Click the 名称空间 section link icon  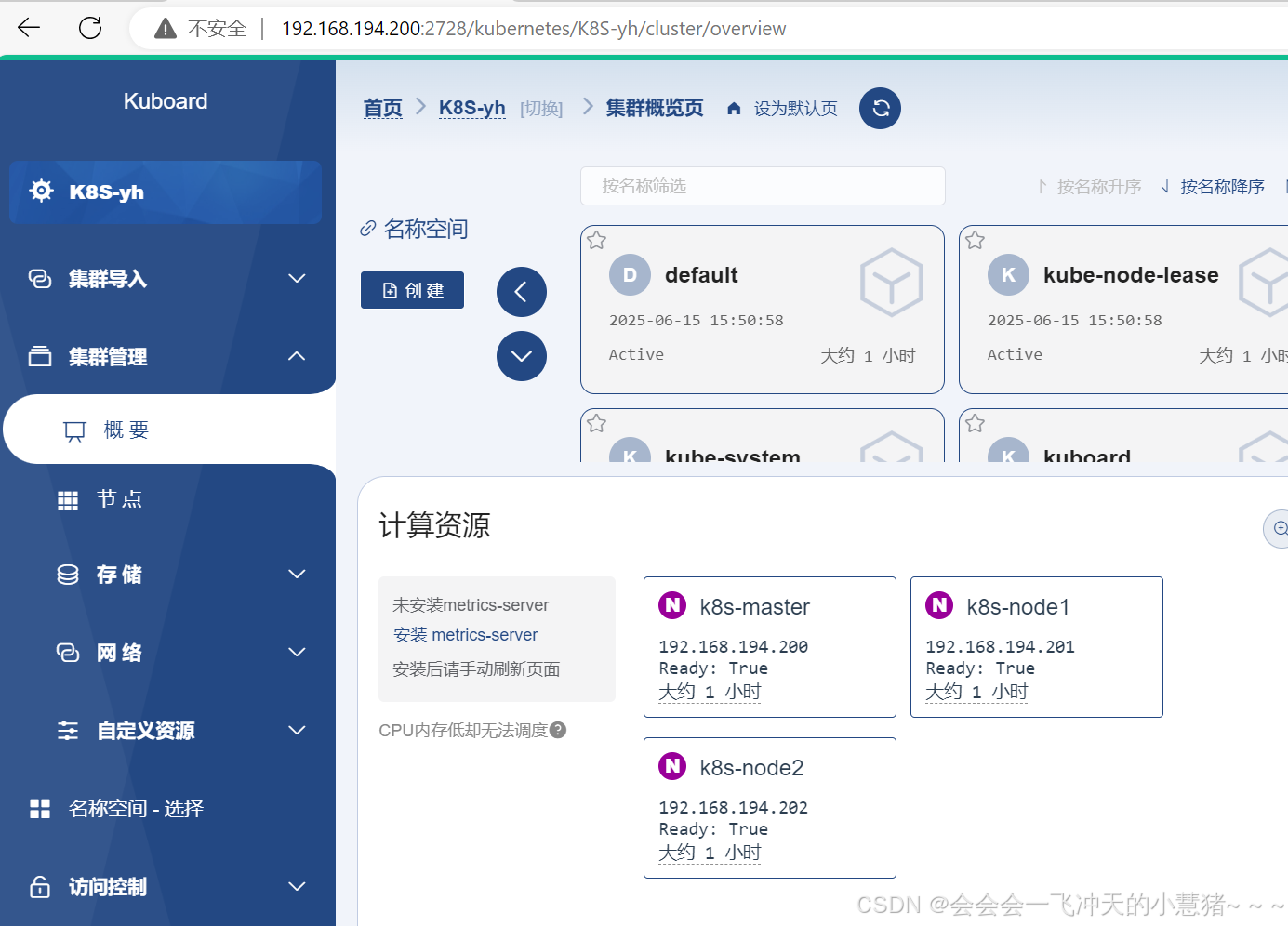point(368,229)
